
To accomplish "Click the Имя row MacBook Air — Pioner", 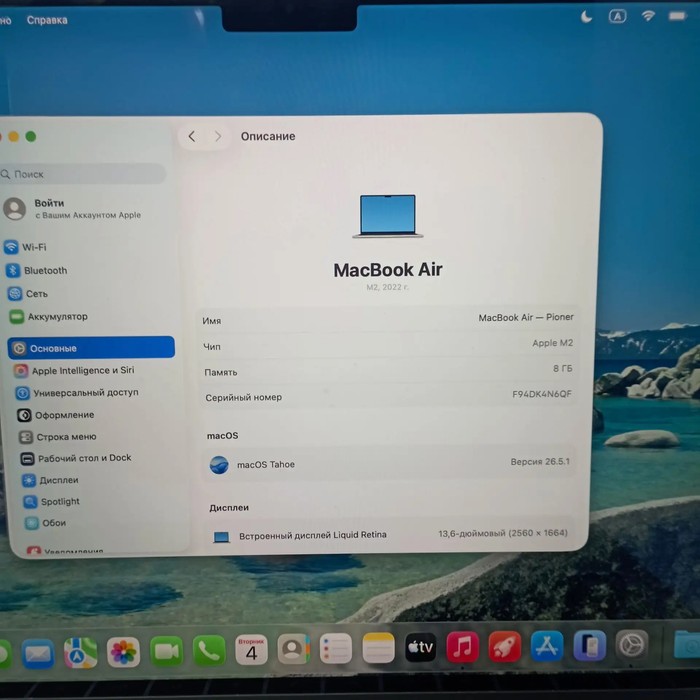I will click(x=388, y=319).
